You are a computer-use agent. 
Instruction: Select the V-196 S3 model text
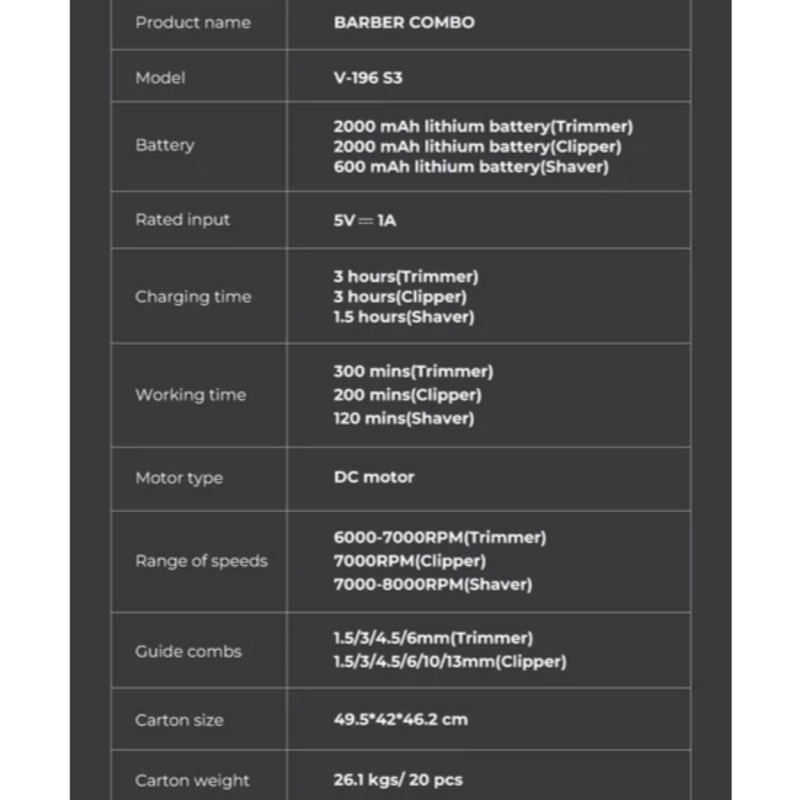368,78
